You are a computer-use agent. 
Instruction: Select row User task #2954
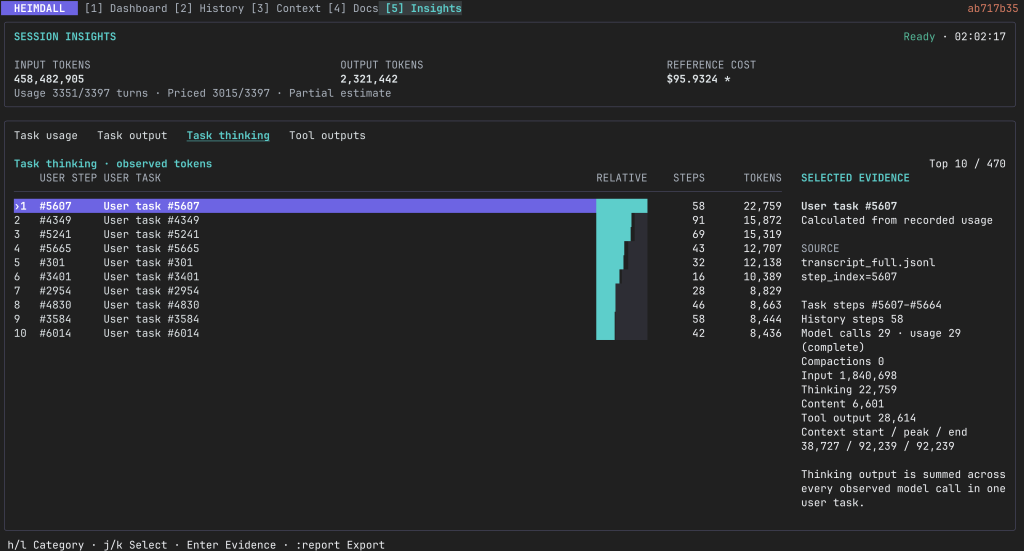click(397, 291)
